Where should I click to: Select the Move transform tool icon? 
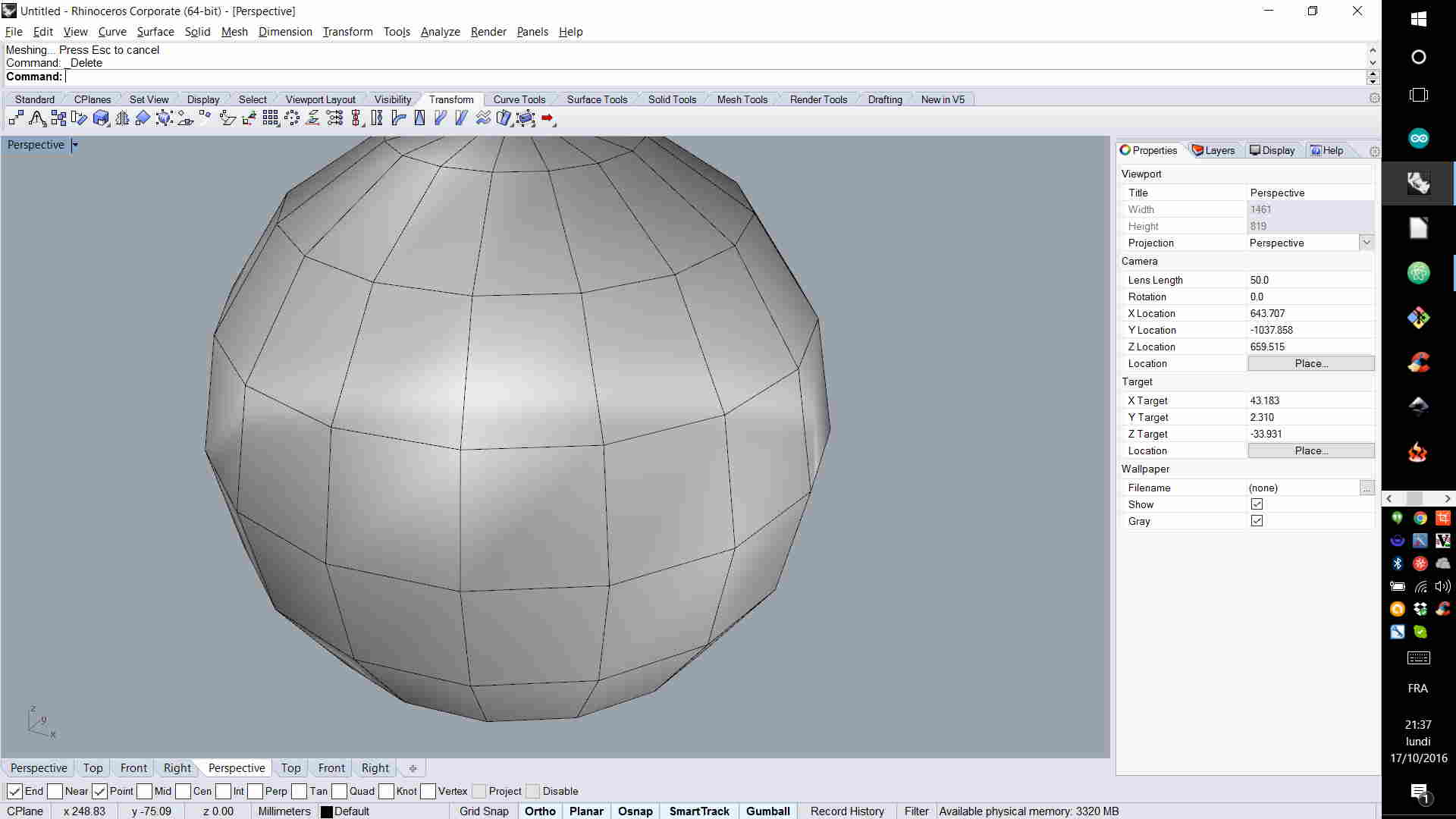[16, 118]
